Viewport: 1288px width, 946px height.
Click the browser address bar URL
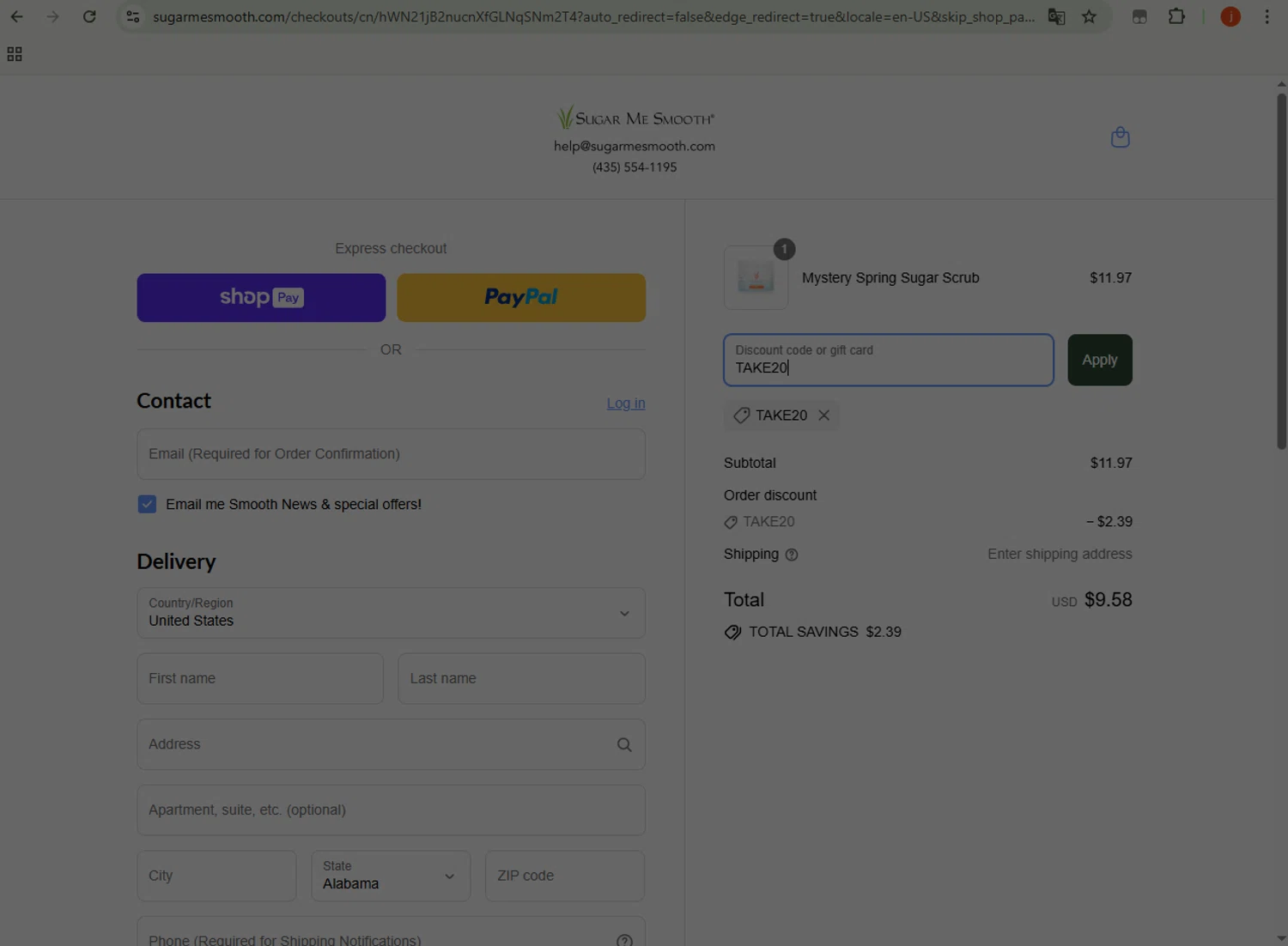(x=593, y=16)
